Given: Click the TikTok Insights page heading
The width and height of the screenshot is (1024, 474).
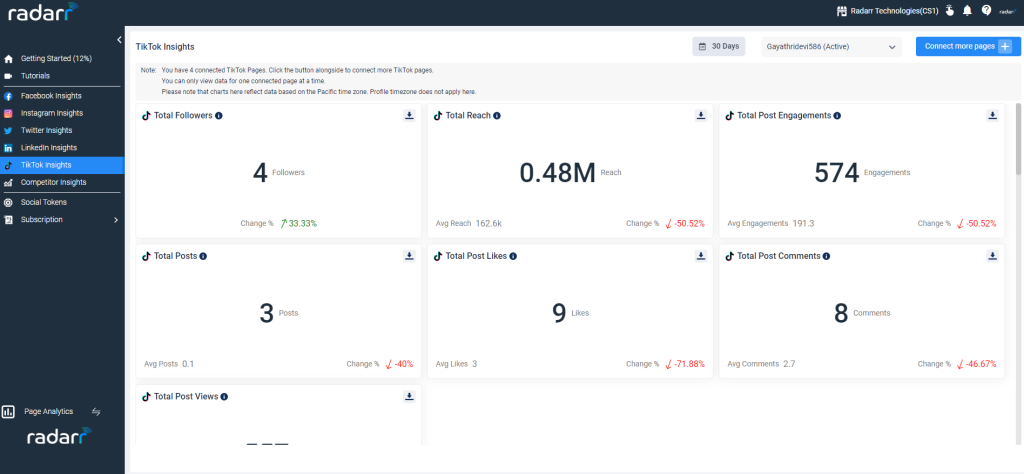Looking at the screenshot, I should tap(165, 47).
